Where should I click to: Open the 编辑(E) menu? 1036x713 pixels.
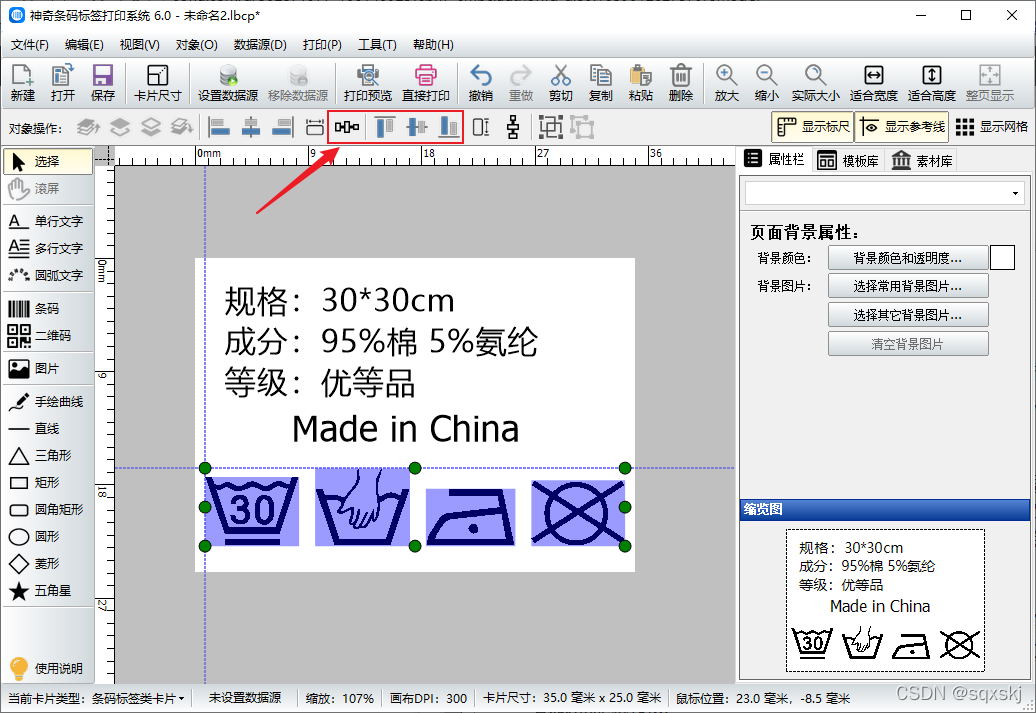coord(84,45)
